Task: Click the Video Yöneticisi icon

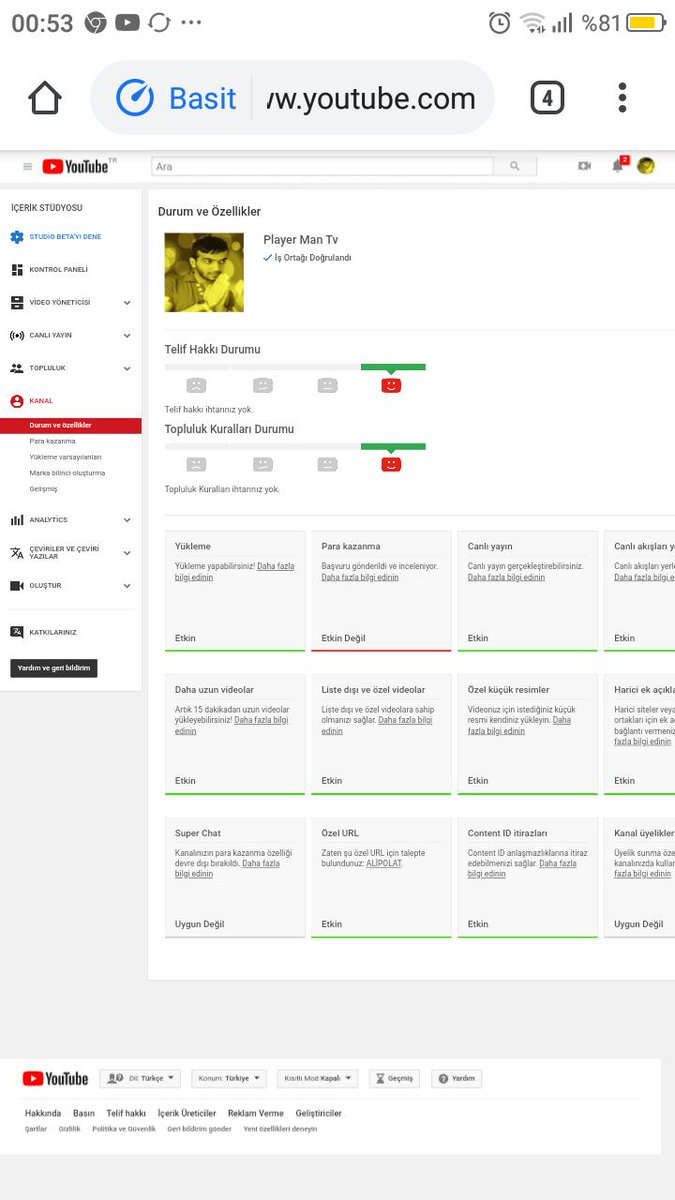Action: (17, 302)
